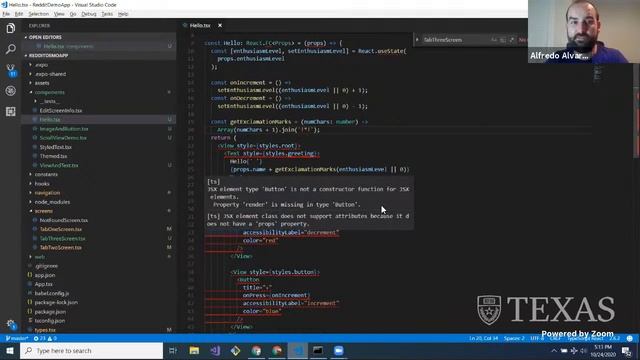Collapse the REDDITDEMOAPP project section

click(98, 56)
